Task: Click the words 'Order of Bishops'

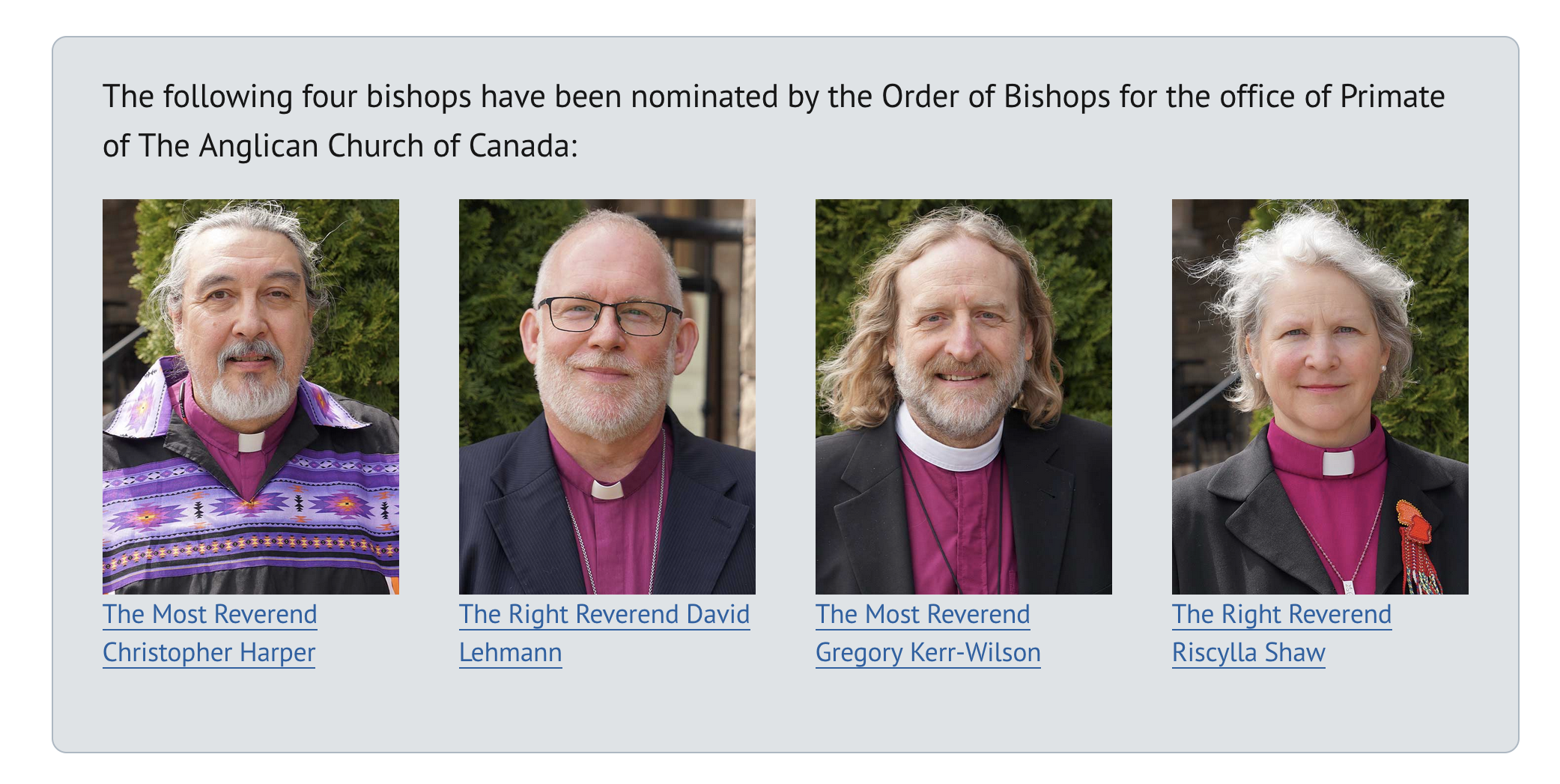Action: 996,97
